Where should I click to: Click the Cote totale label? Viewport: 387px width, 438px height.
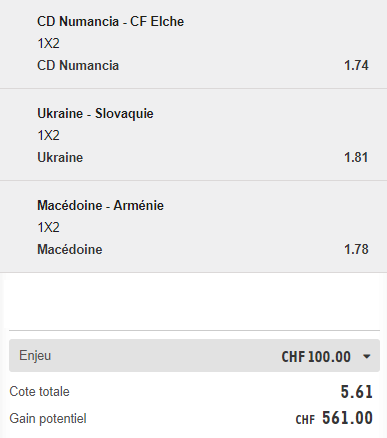pos(39,392)
